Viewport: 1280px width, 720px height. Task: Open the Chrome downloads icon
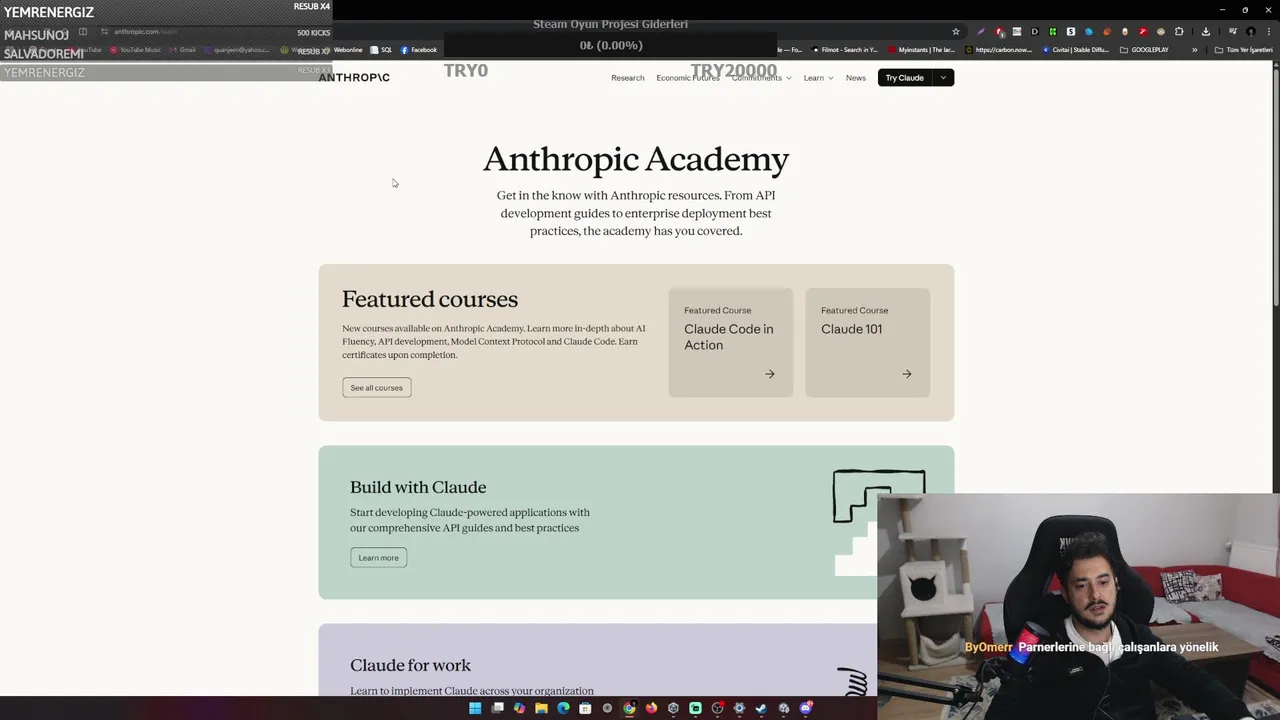click(x=1206, y=31)
